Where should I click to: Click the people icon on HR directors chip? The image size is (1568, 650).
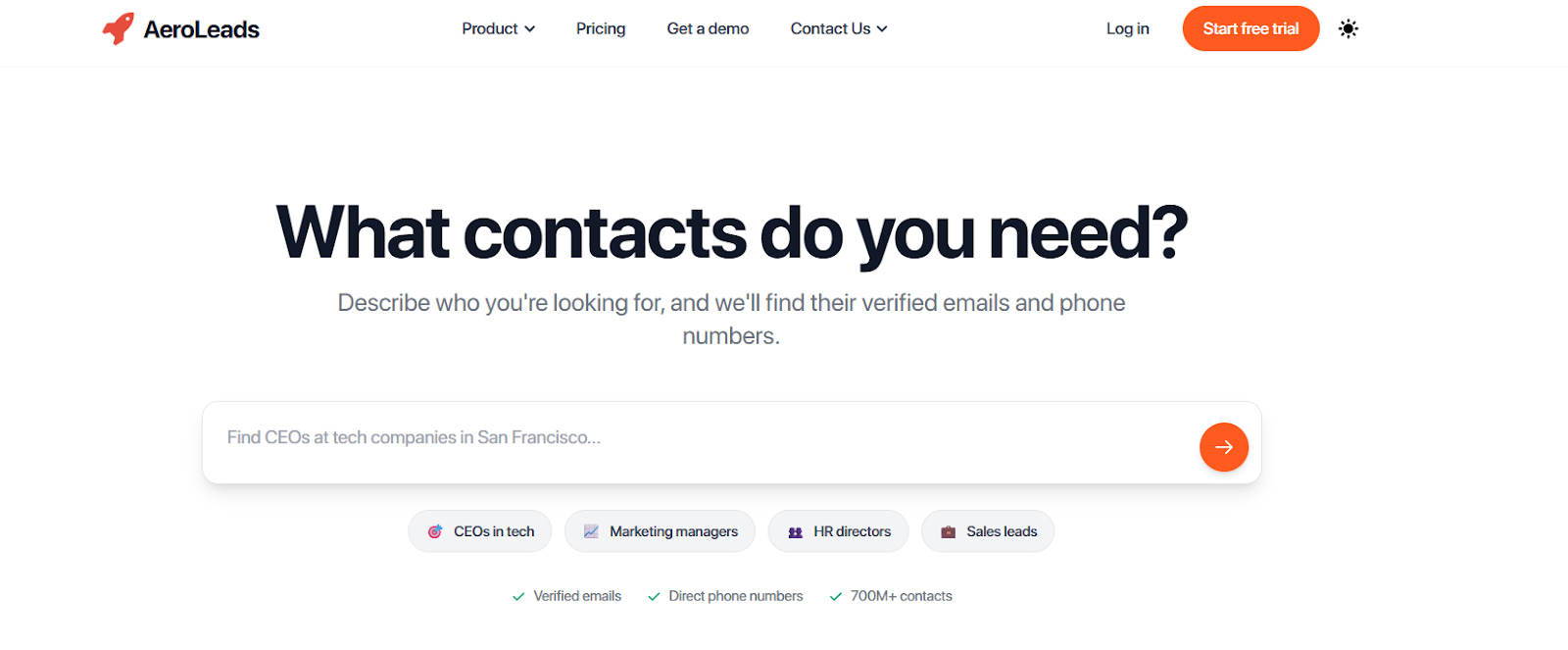click(795, 530)
